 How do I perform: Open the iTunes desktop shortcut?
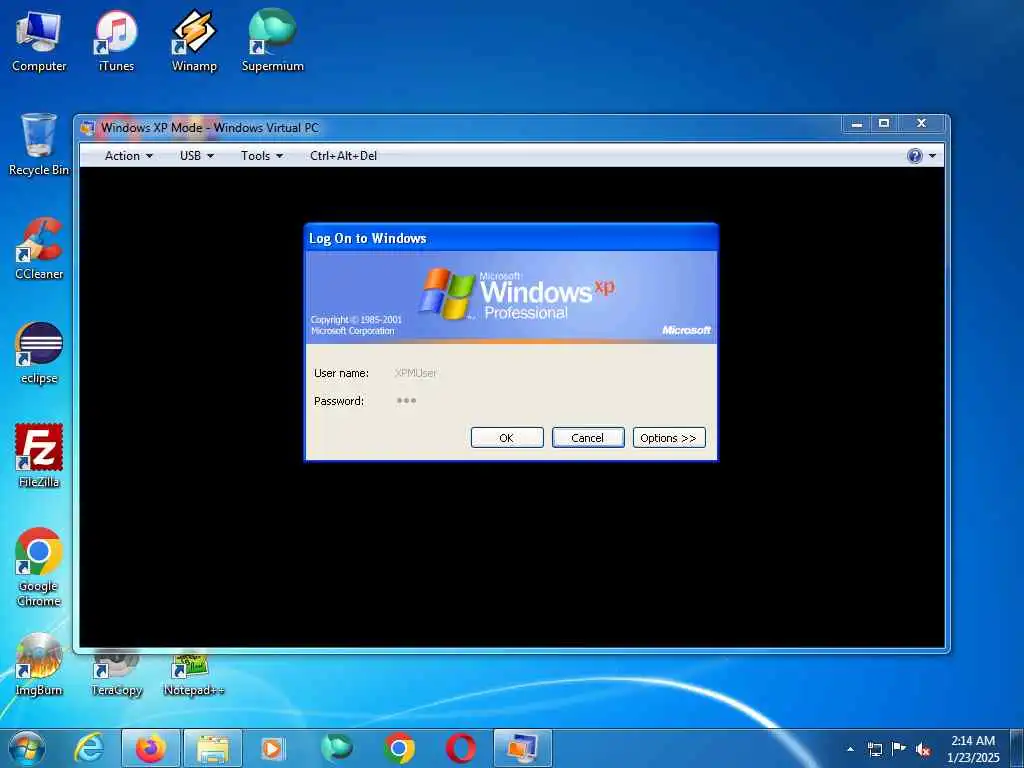click(x=116, y=40)
